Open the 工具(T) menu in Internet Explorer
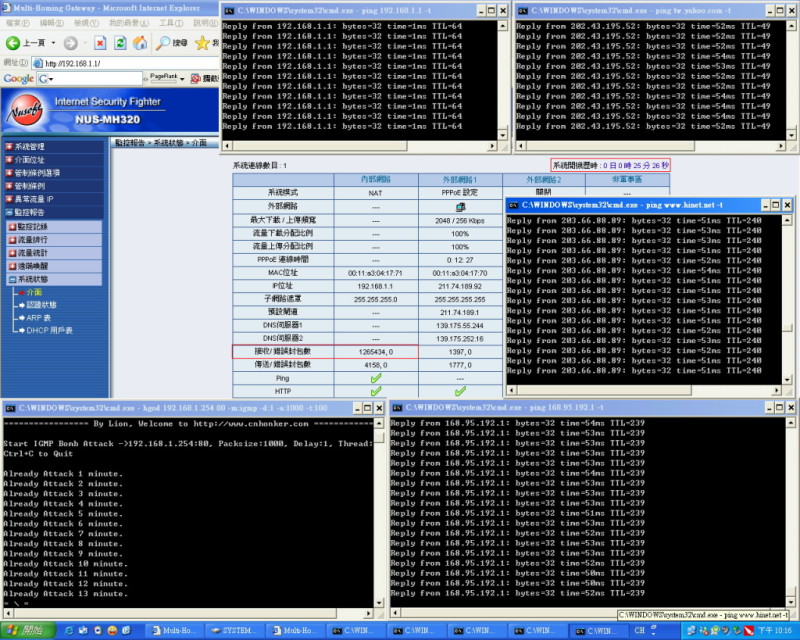The width and height of the screenshot is (800, 640). 171,23
